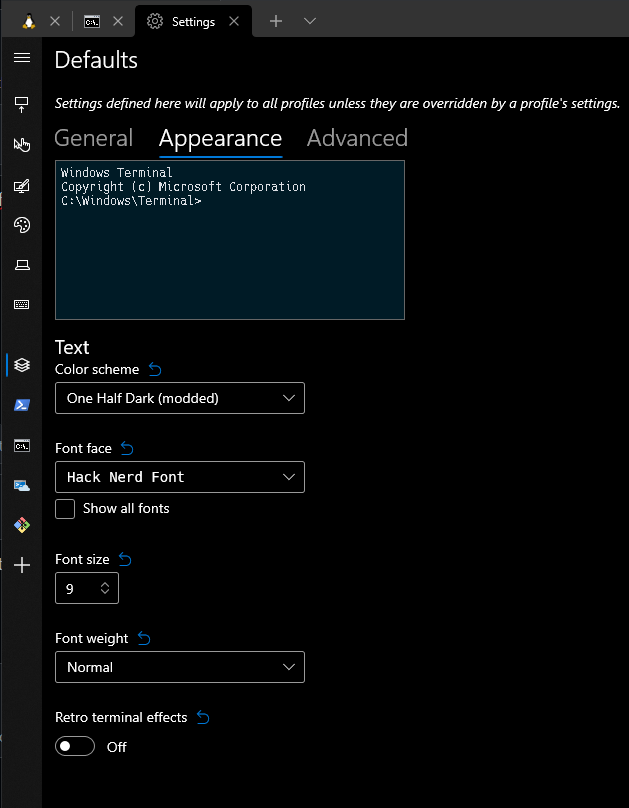Open the Windows PowerShell profile settings

pos(21,405)
